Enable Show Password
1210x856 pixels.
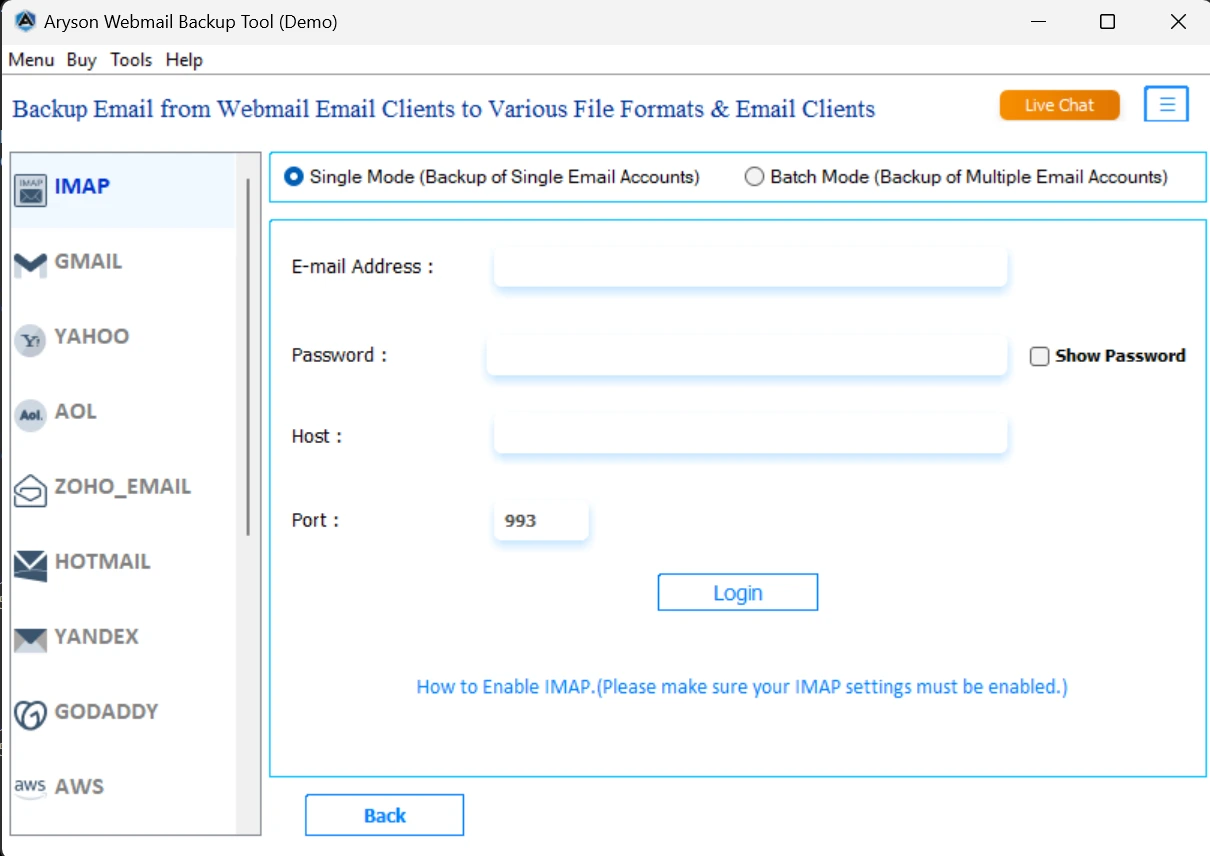pyautogui.click(x=1039, y=355)
